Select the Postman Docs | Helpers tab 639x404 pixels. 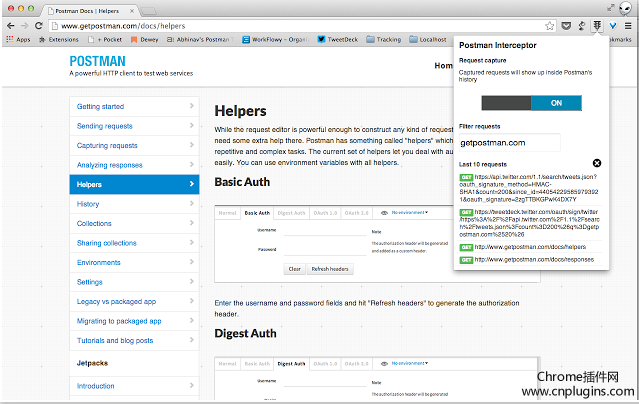point(88,11)
